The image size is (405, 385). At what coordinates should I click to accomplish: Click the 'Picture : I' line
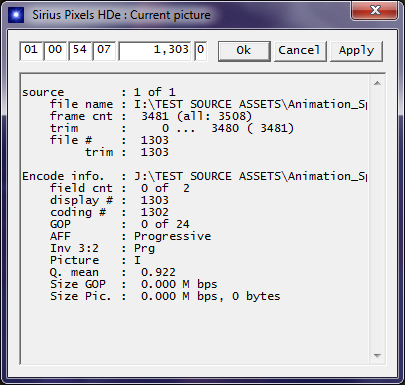[95, 260]
